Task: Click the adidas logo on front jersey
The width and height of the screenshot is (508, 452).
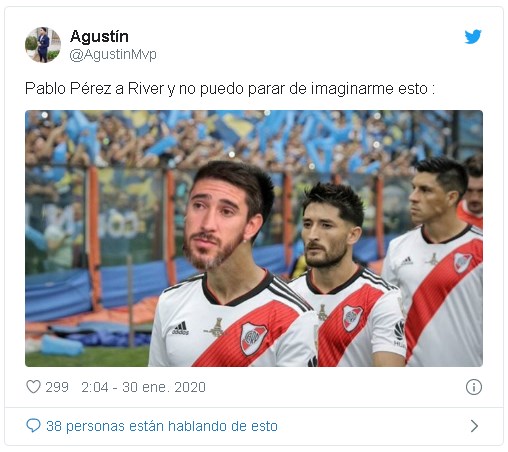Action: (x=180, y=328)
